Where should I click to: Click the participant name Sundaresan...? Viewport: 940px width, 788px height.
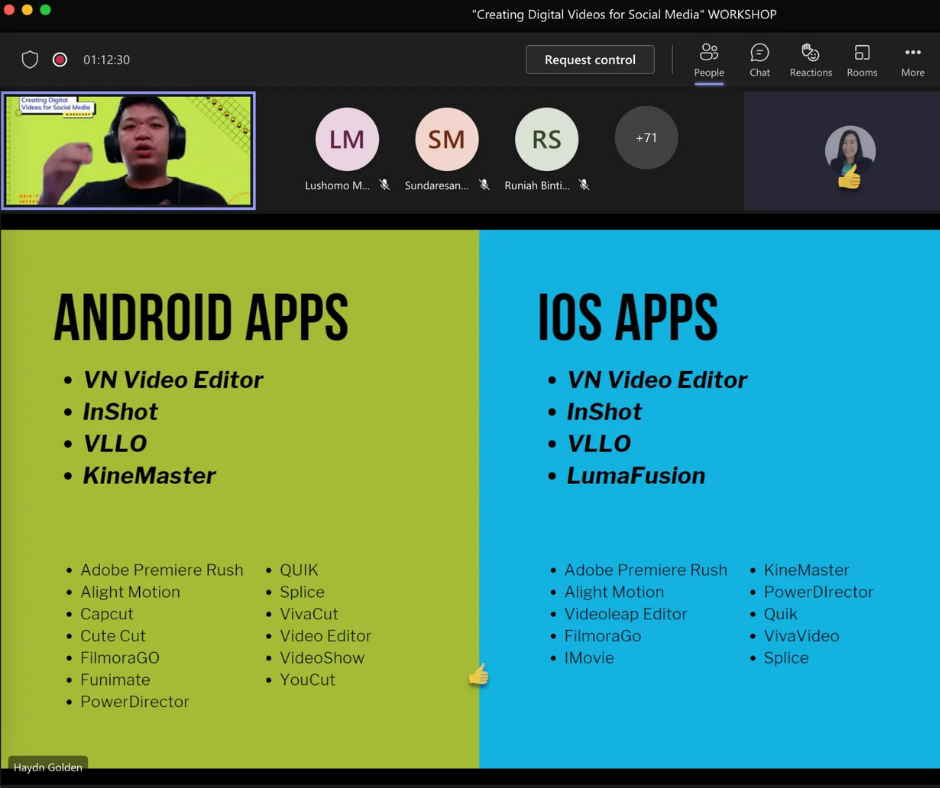tap(436, 185)
